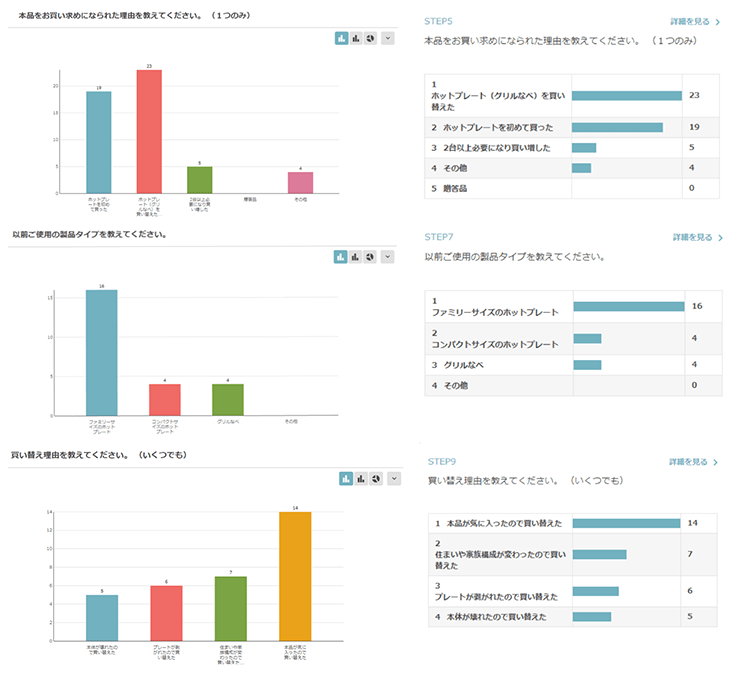
Task: Click the tall blue bar labeled 16
Action: (101, 352)
